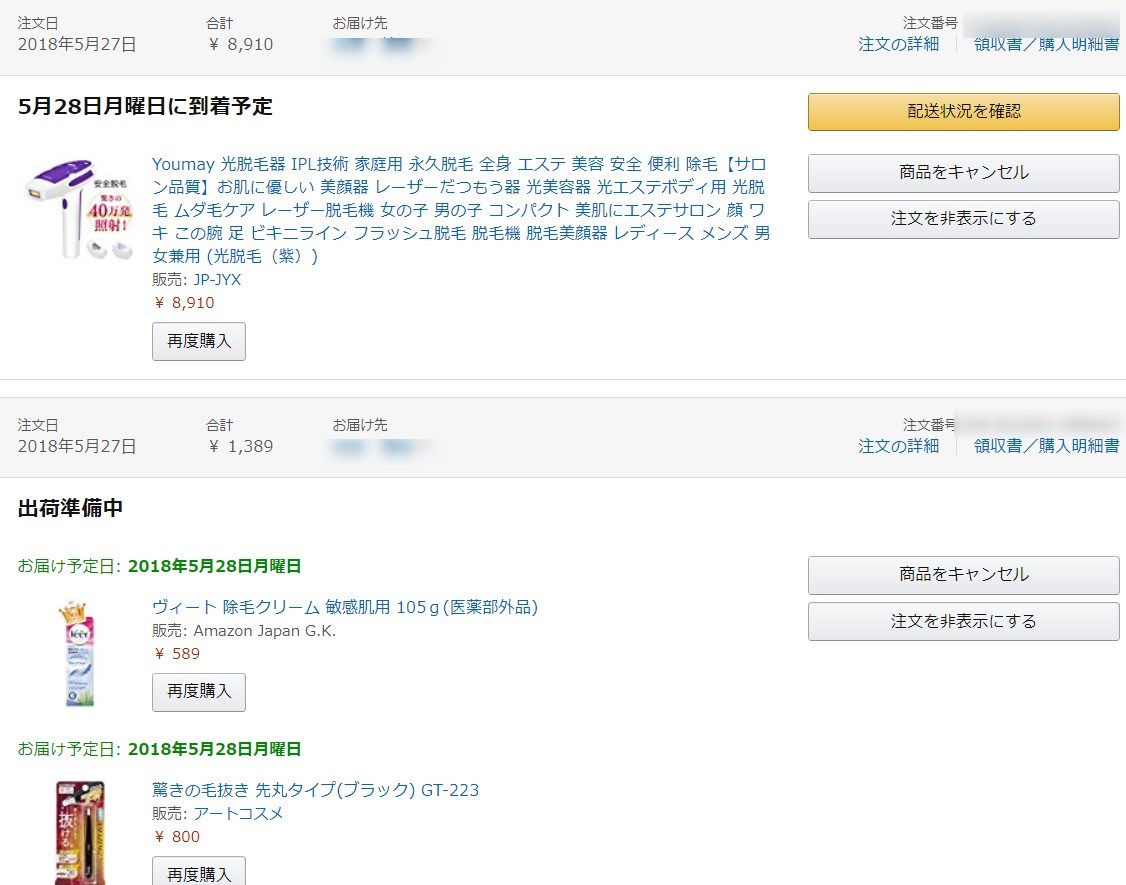Open 注文の詳細 for the ¥8,910 order
This screenshot has height=885, width=1126.
pyautogui.click(x=898, y=44)
